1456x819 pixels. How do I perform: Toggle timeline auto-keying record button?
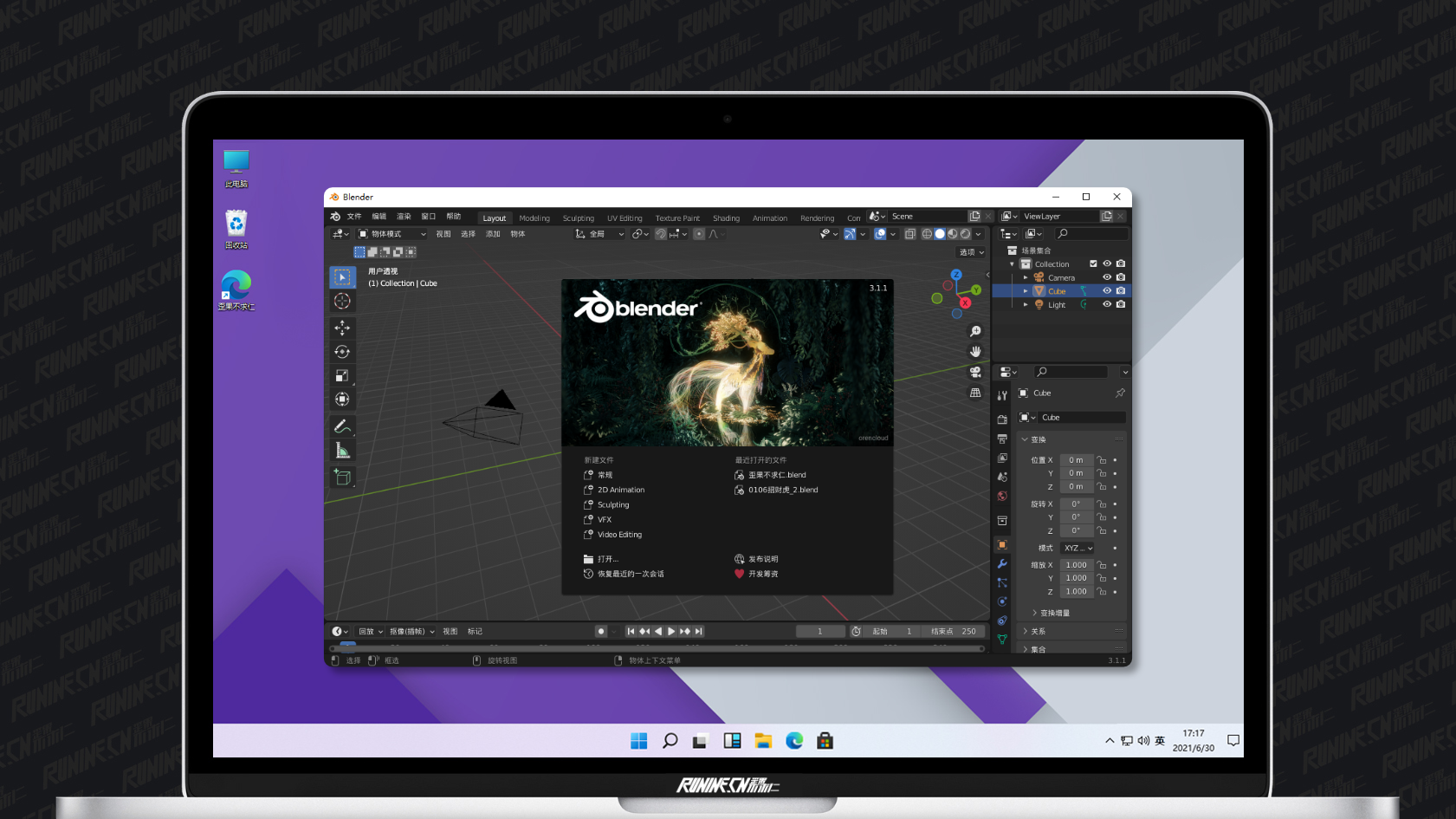[x=600, y=631]
